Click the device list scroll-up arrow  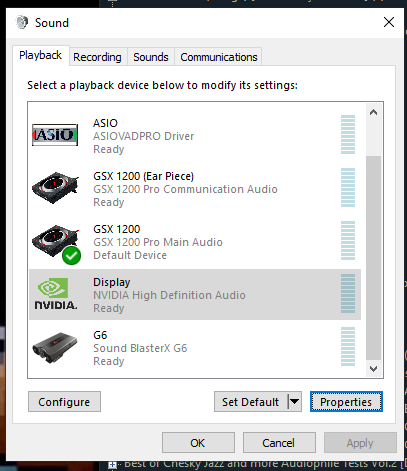(373, 112)
